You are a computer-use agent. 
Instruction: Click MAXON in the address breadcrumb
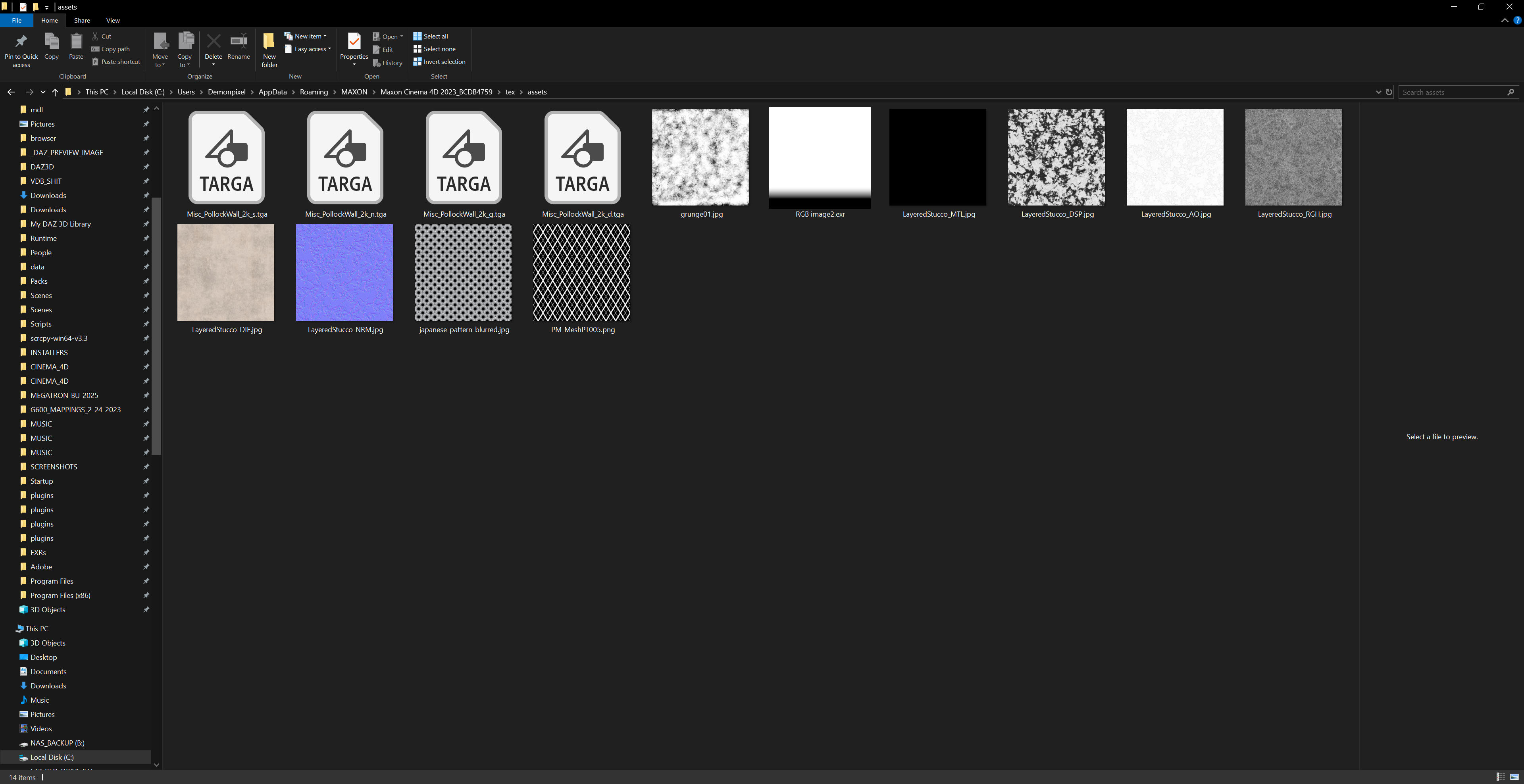click(x=354, y=92)
